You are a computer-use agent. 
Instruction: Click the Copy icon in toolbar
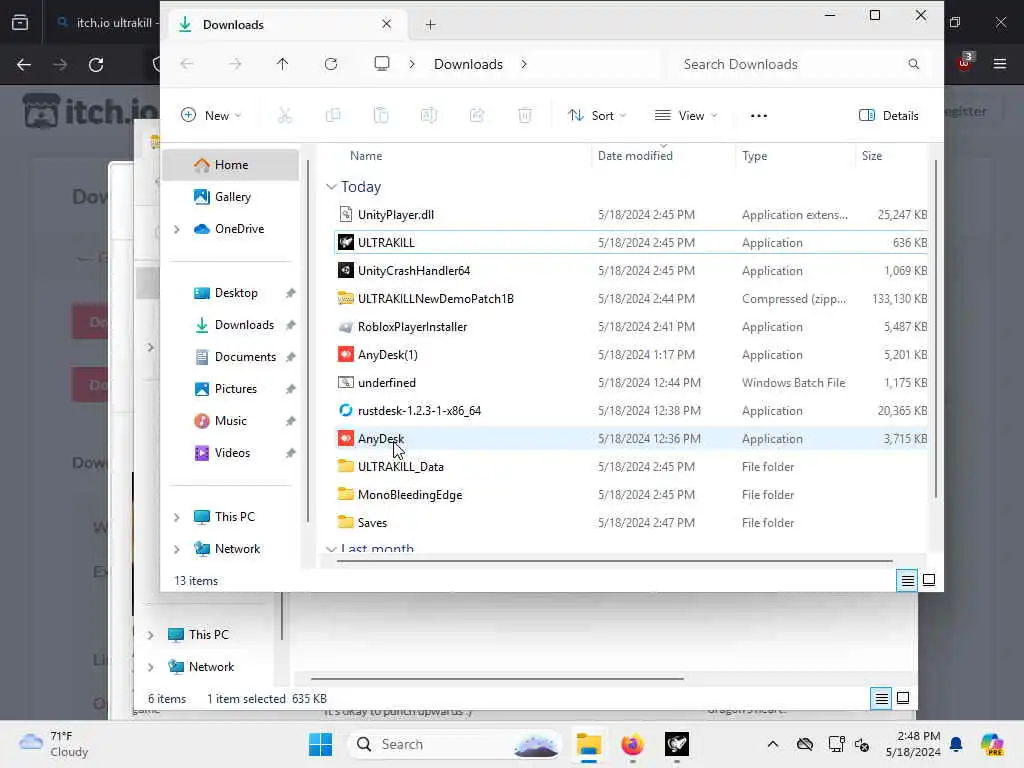[333, 116]
